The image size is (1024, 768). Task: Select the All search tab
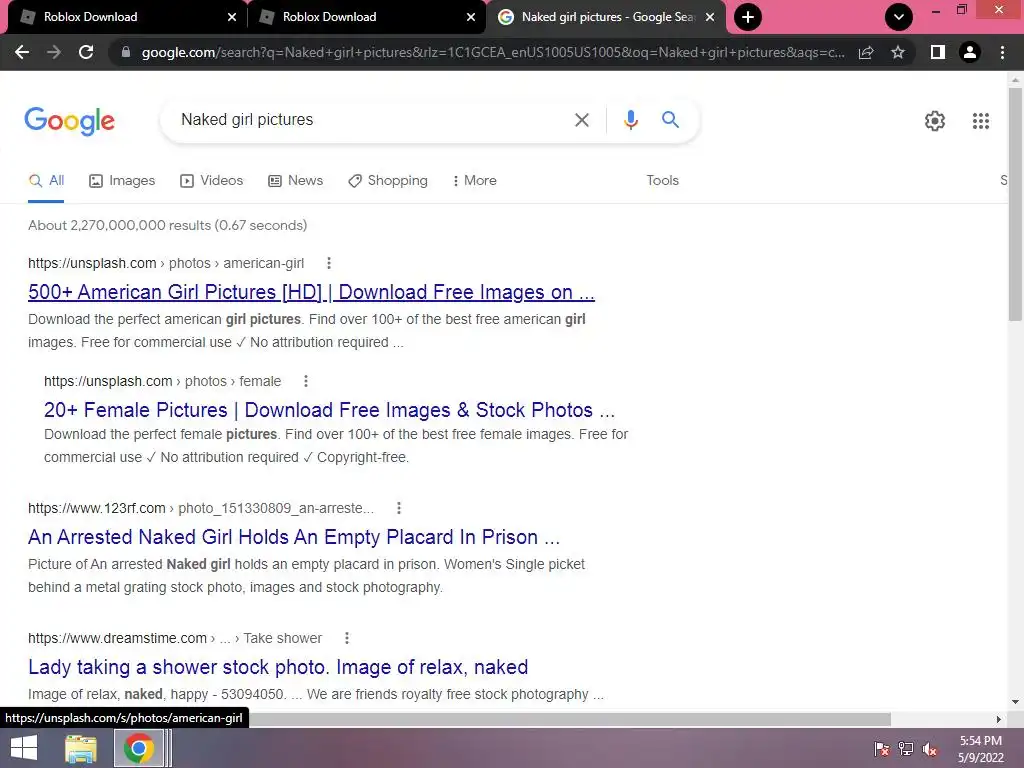(x=46, y=181)
